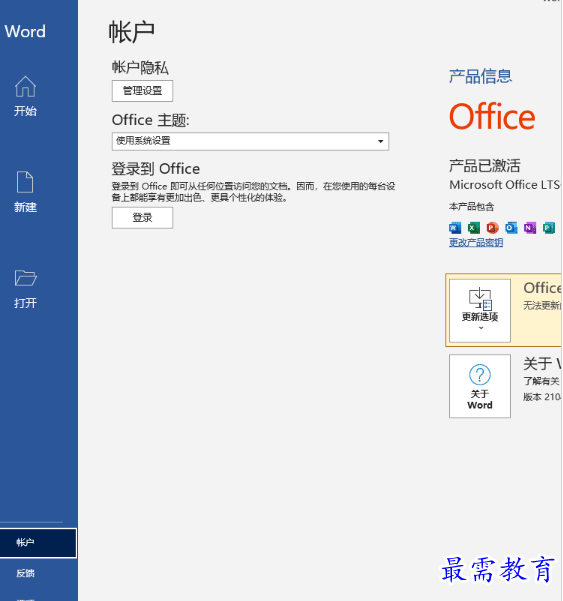Click the 登录到 Office heading
Image resolution: width=563 pixels, height=601 pixels.
pos(156,169)
